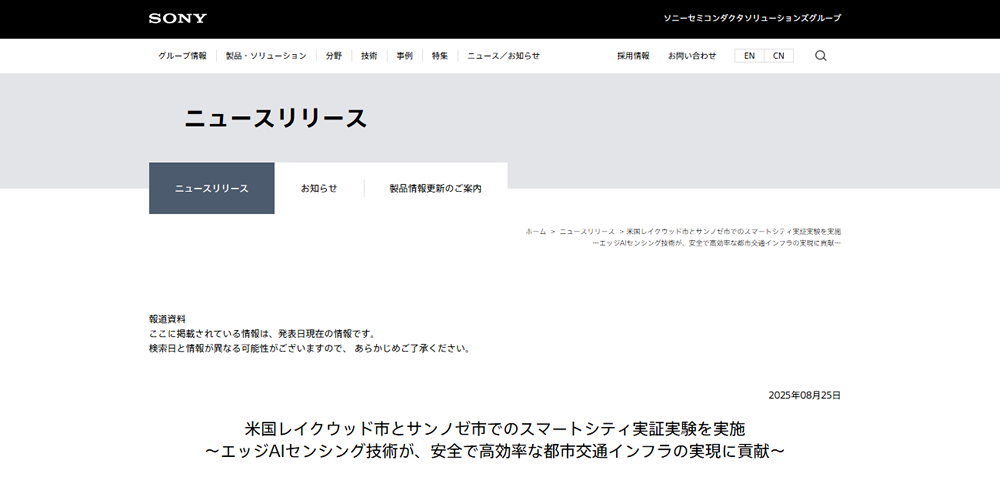The image size is (1000, 485).
Task: Go to 採用情報 page
Action: (633, 56)
